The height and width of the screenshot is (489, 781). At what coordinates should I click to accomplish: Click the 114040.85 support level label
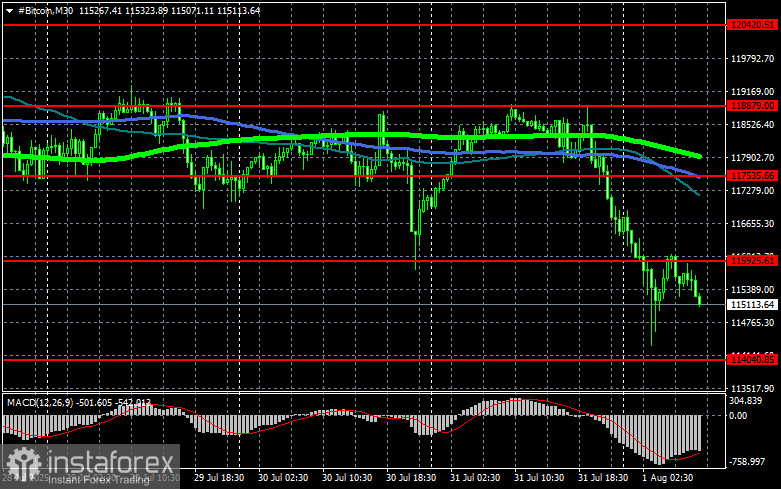click(752, 360)
